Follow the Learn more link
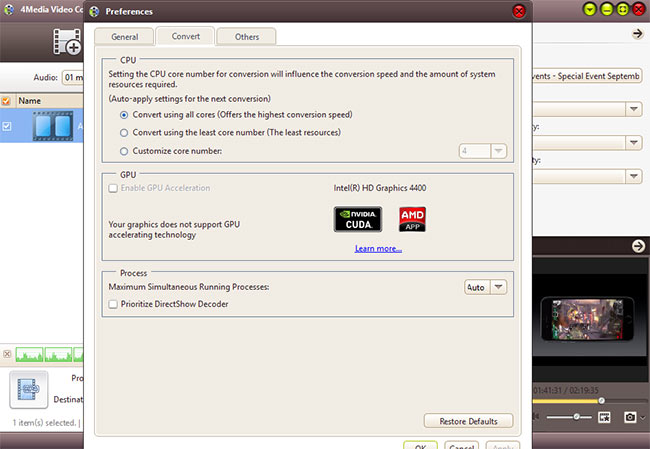Screen dimensions: 650x449 (x=378, y=248)
